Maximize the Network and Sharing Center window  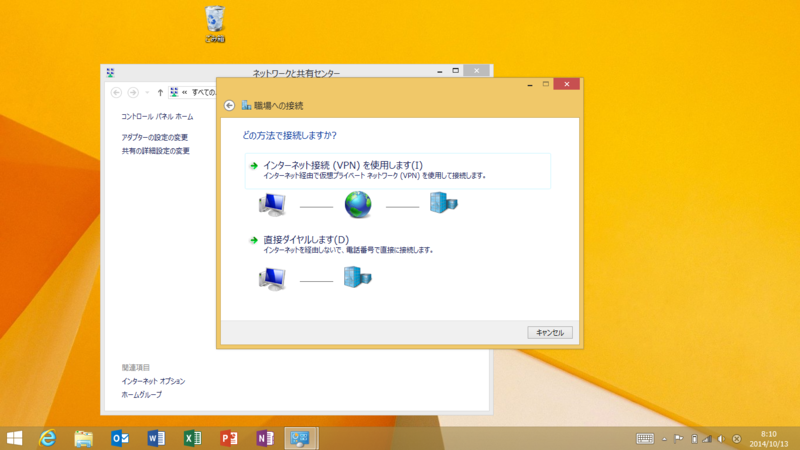pyautogui.click(x=456, y=71)
